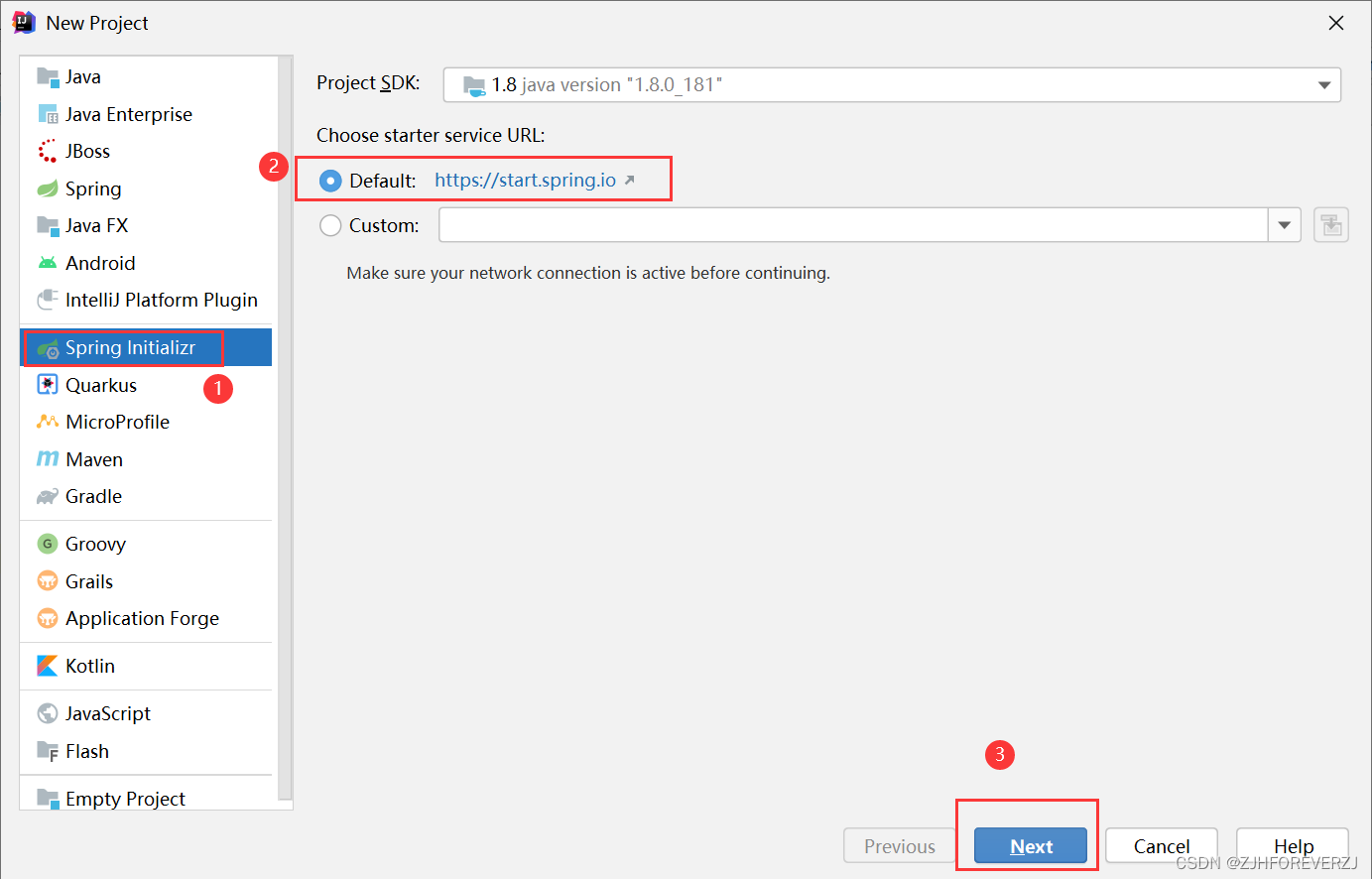Select the Custom starter URL radio button
This screenshot has width=1372, height=879.
330,225
